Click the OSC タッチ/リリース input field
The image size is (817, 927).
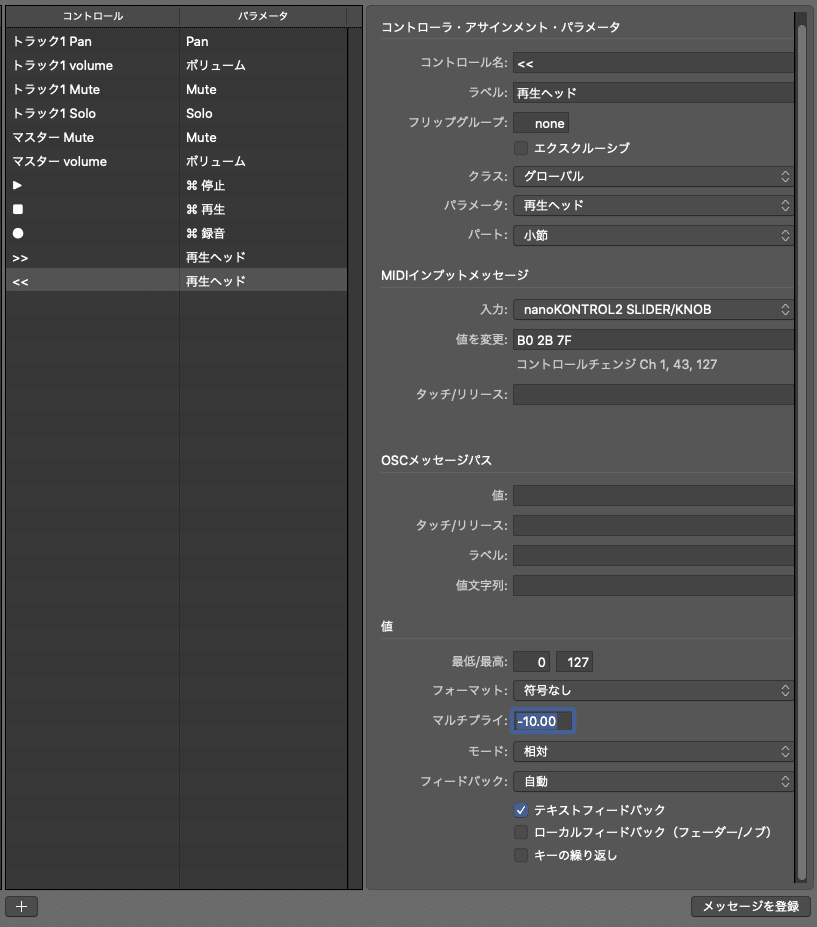click(653, 525)
